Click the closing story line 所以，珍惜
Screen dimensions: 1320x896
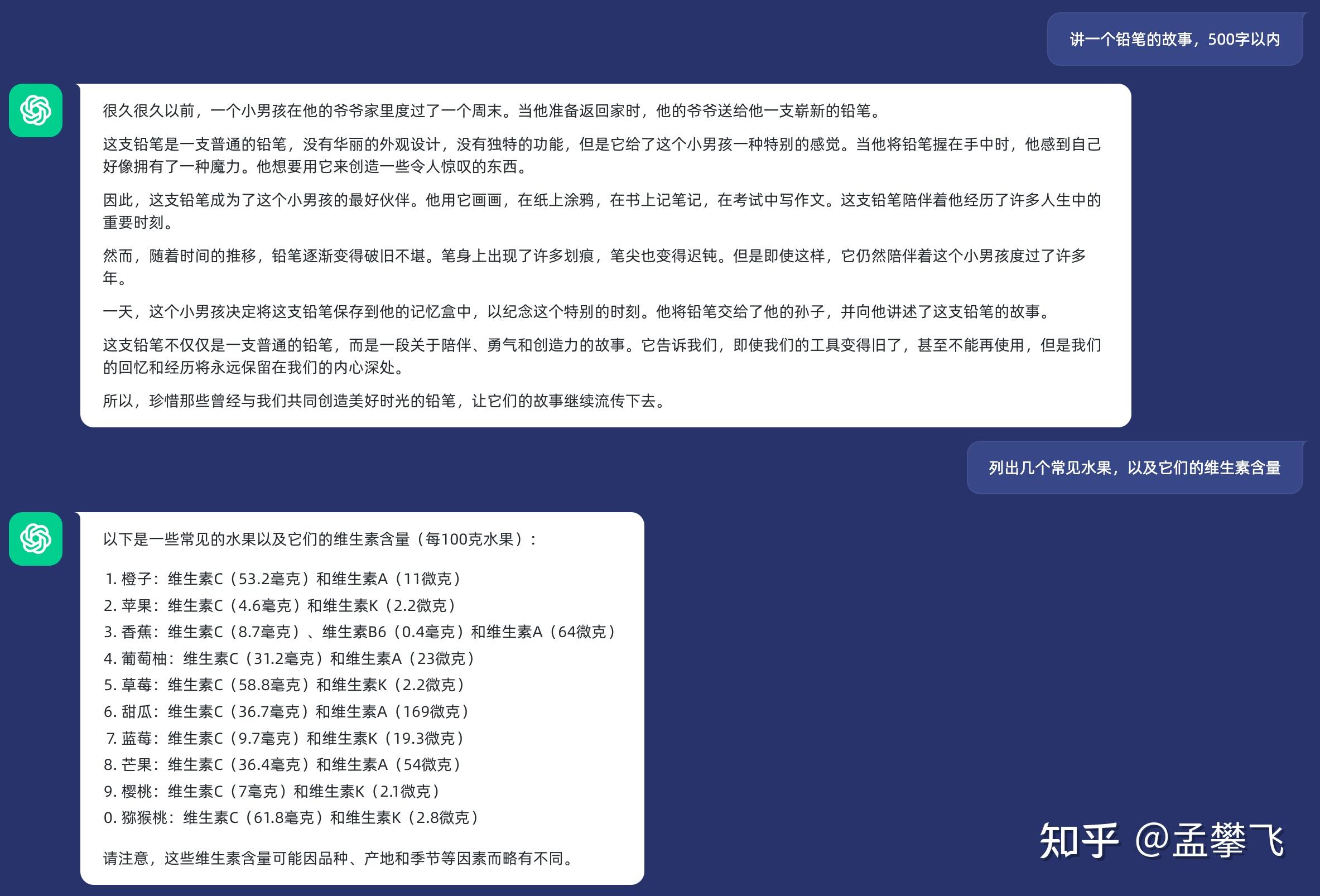coord(384,401)
